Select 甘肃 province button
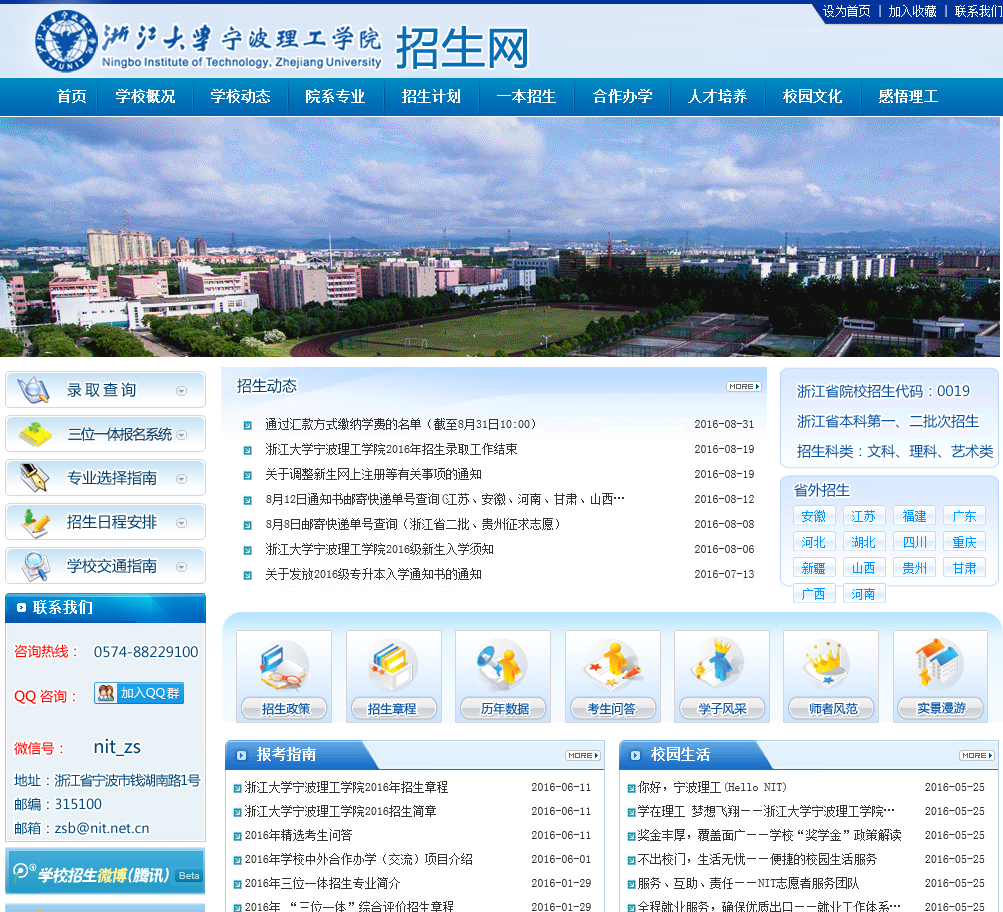1003x912 pixels. pyautogui.click(x=965, y=568)
